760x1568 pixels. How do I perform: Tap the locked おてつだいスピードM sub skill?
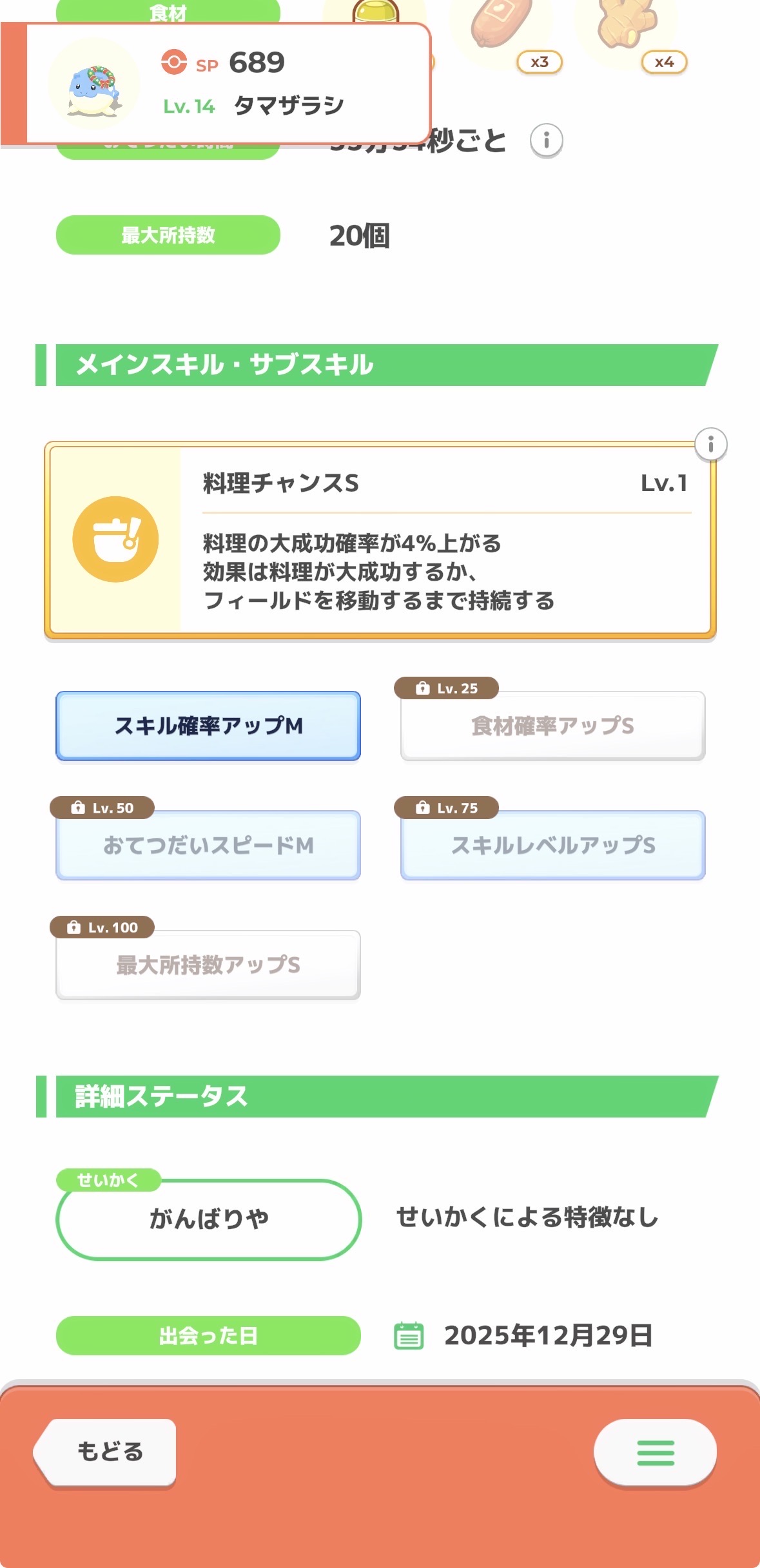tap(208, 845)
